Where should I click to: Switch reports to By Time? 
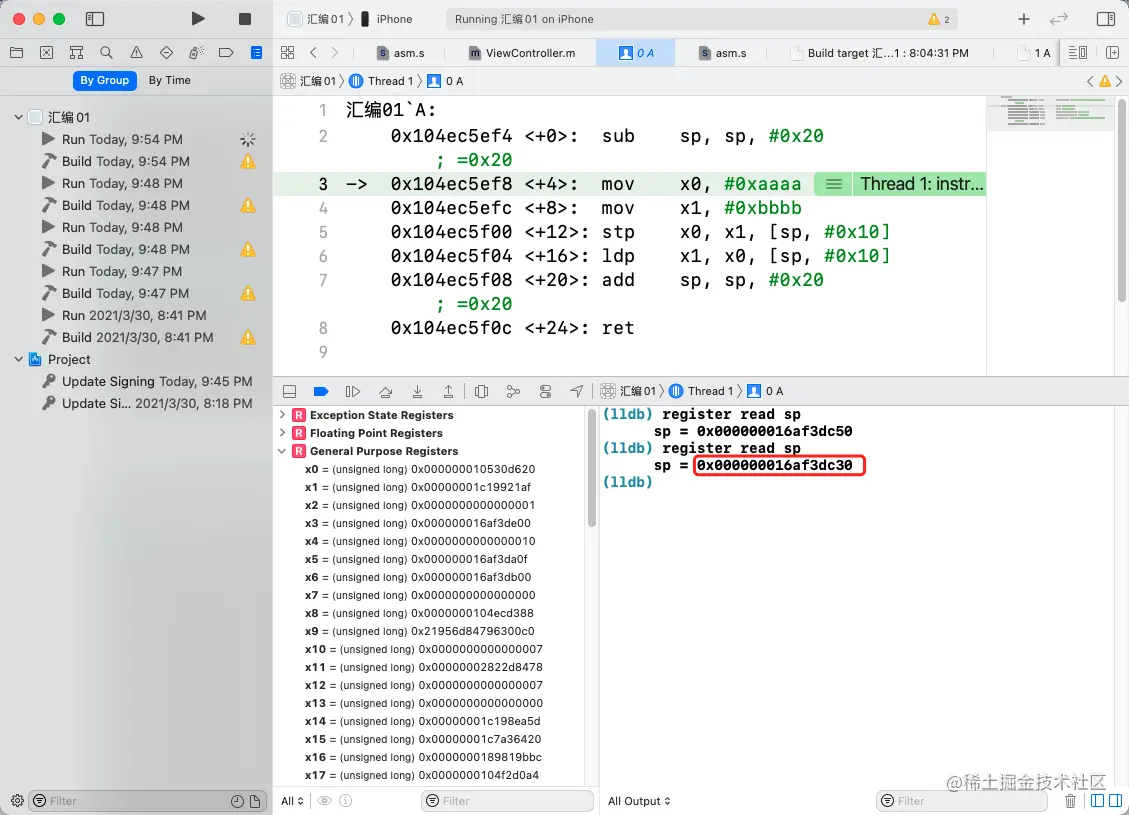170,80
